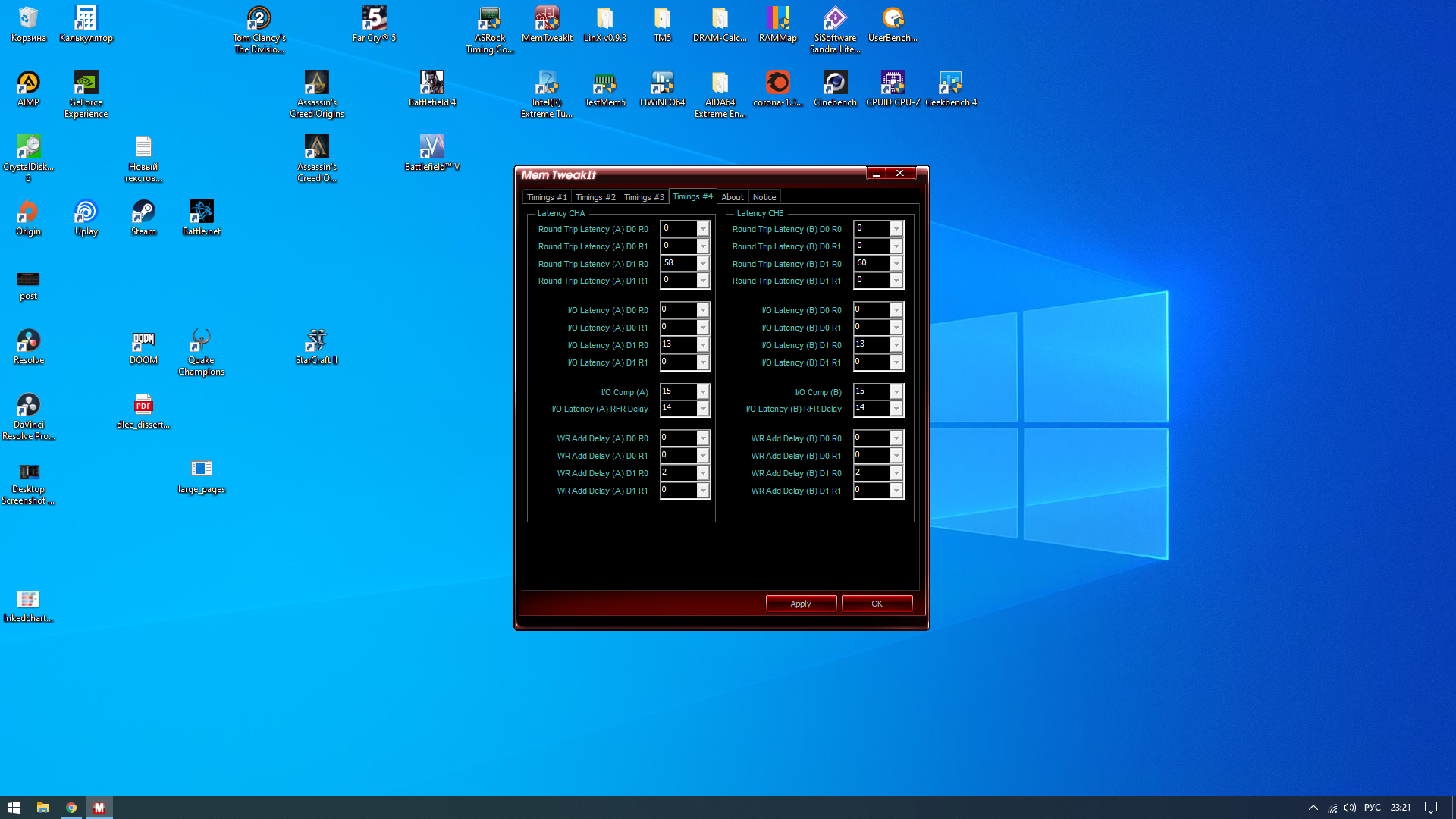Switch to the Timings #1 tab
Image resolution: width=1456 pixels, height=819 pixels.
pos(546,197)
